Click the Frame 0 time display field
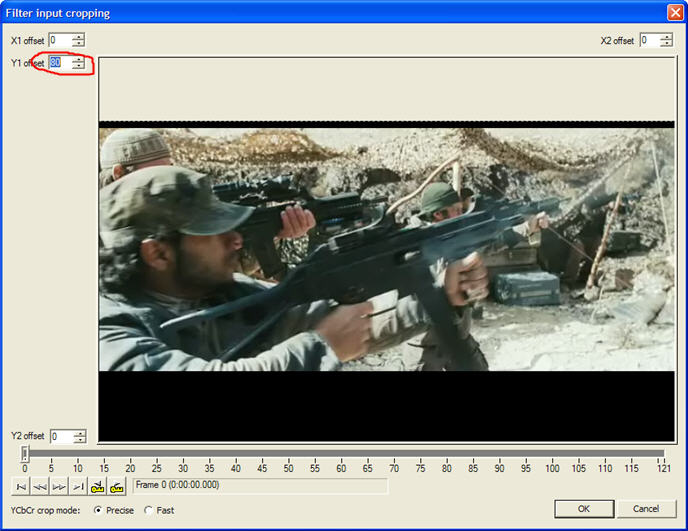688x531 pixels. 260,485
